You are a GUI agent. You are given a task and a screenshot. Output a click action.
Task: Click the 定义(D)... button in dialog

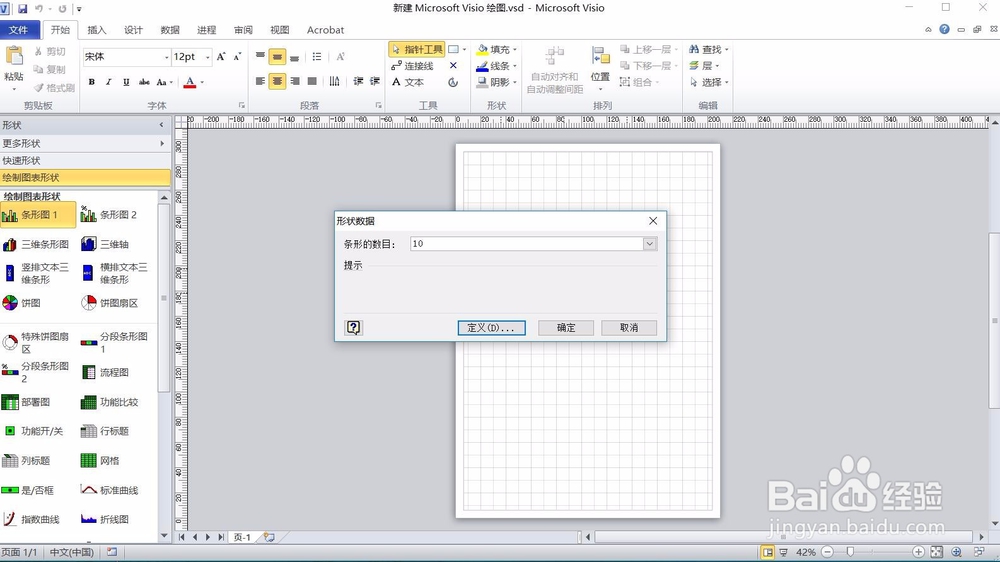click(491, 327)
